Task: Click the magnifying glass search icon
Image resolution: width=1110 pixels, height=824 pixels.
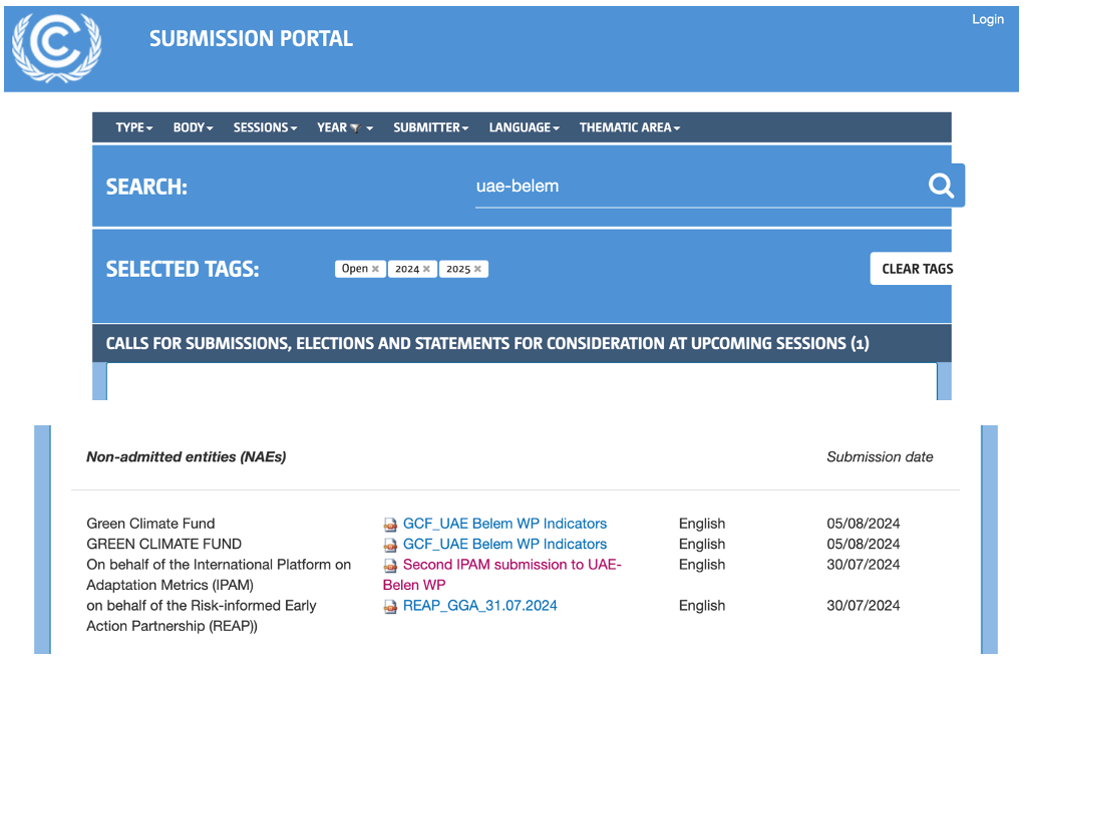Action: [941, 186]
